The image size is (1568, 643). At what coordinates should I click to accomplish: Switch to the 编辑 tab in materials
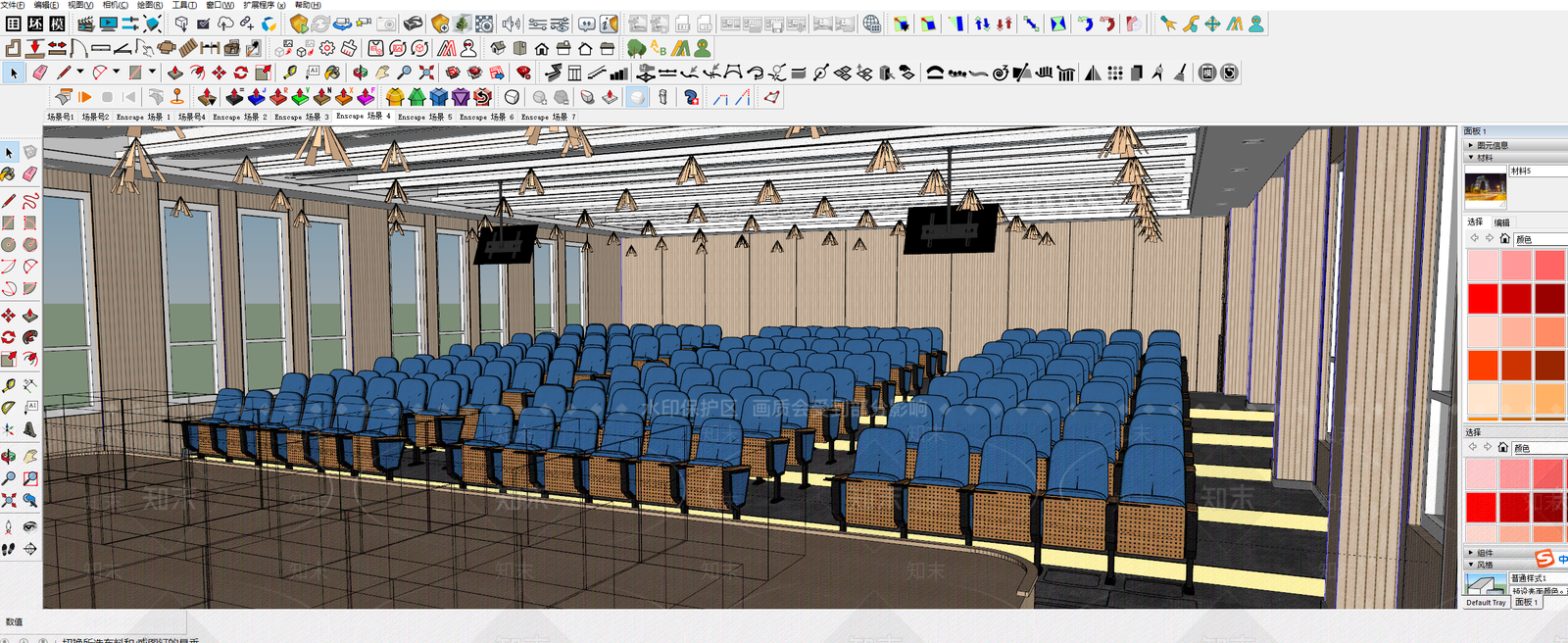[1502, 223]
